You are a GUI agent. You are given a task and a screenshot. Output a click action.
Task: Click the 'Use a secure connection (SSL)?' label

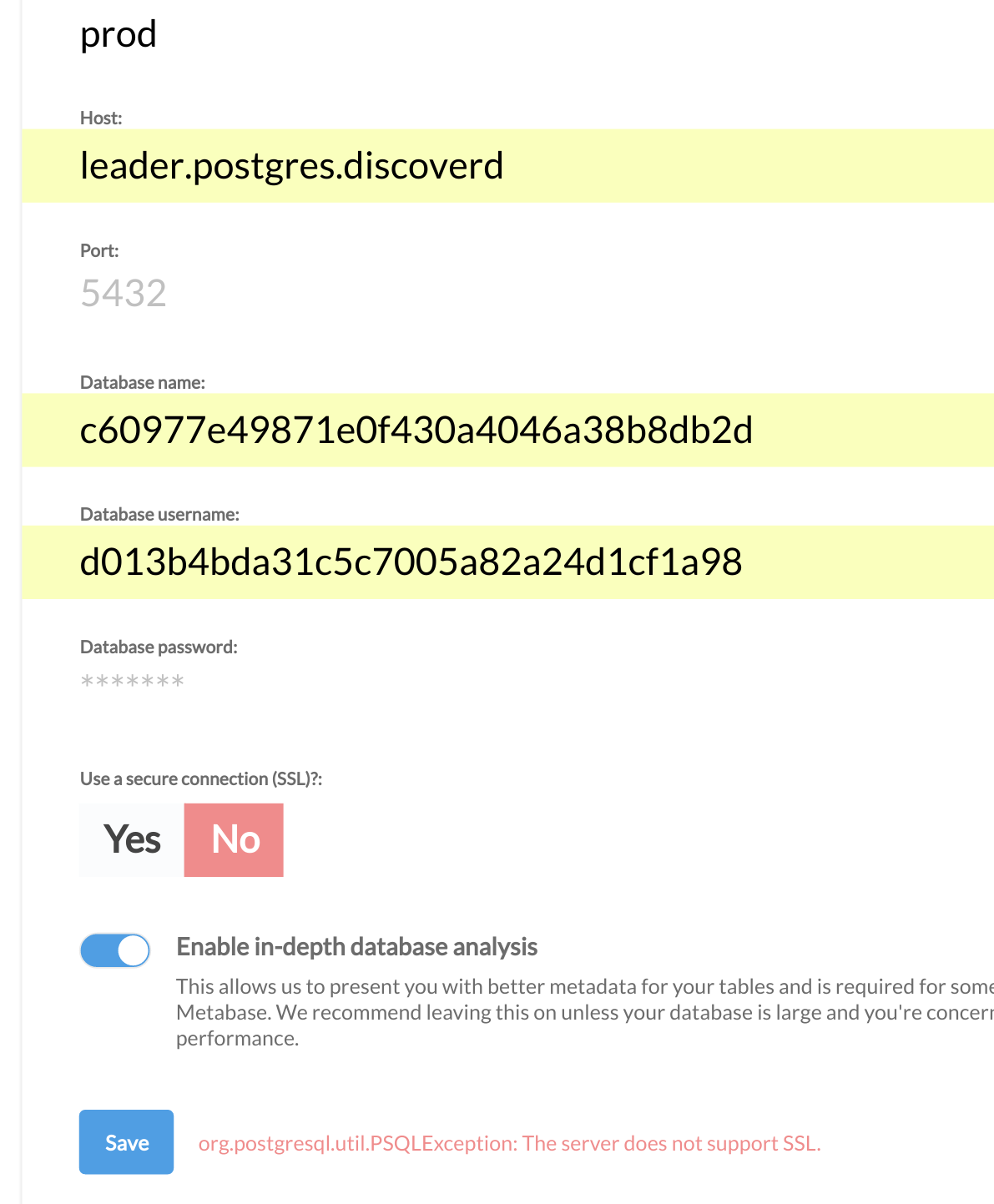point(201,778)
